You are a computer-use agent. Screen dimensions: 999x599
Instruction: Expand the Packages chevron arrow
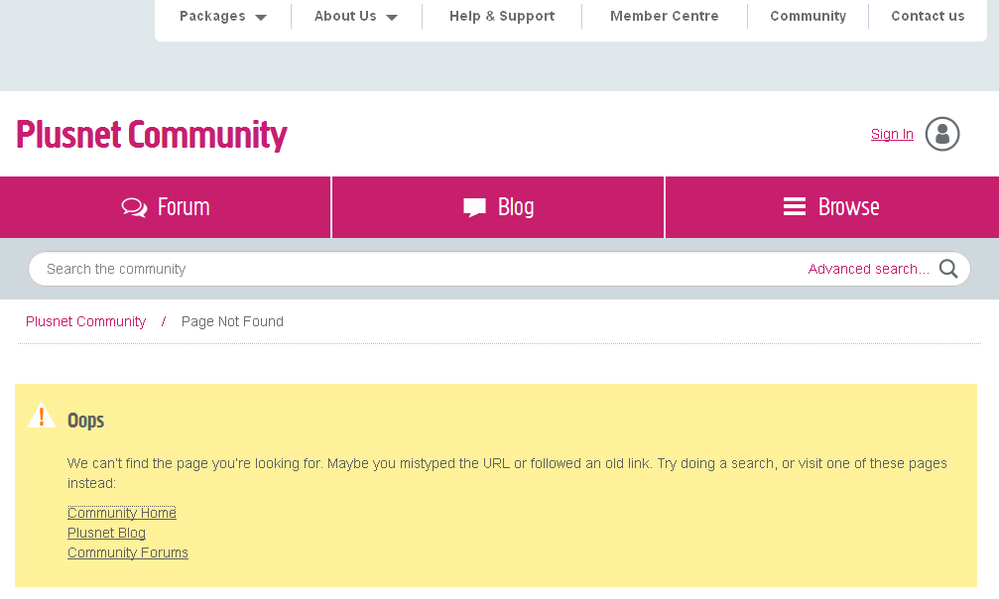(260, 17)
